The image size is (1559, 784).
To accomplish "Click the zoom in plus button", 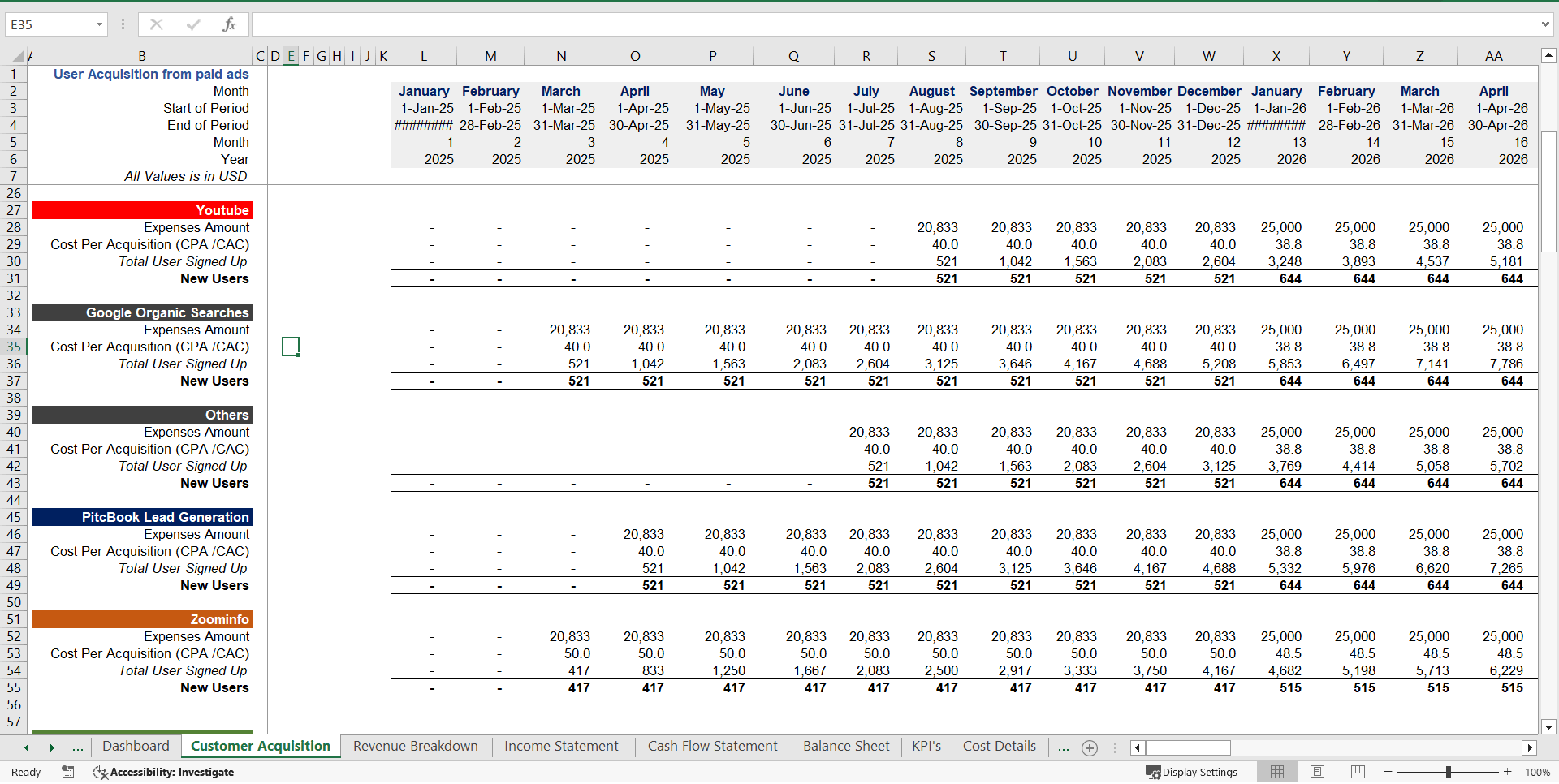I will [x=1508, y=772].
